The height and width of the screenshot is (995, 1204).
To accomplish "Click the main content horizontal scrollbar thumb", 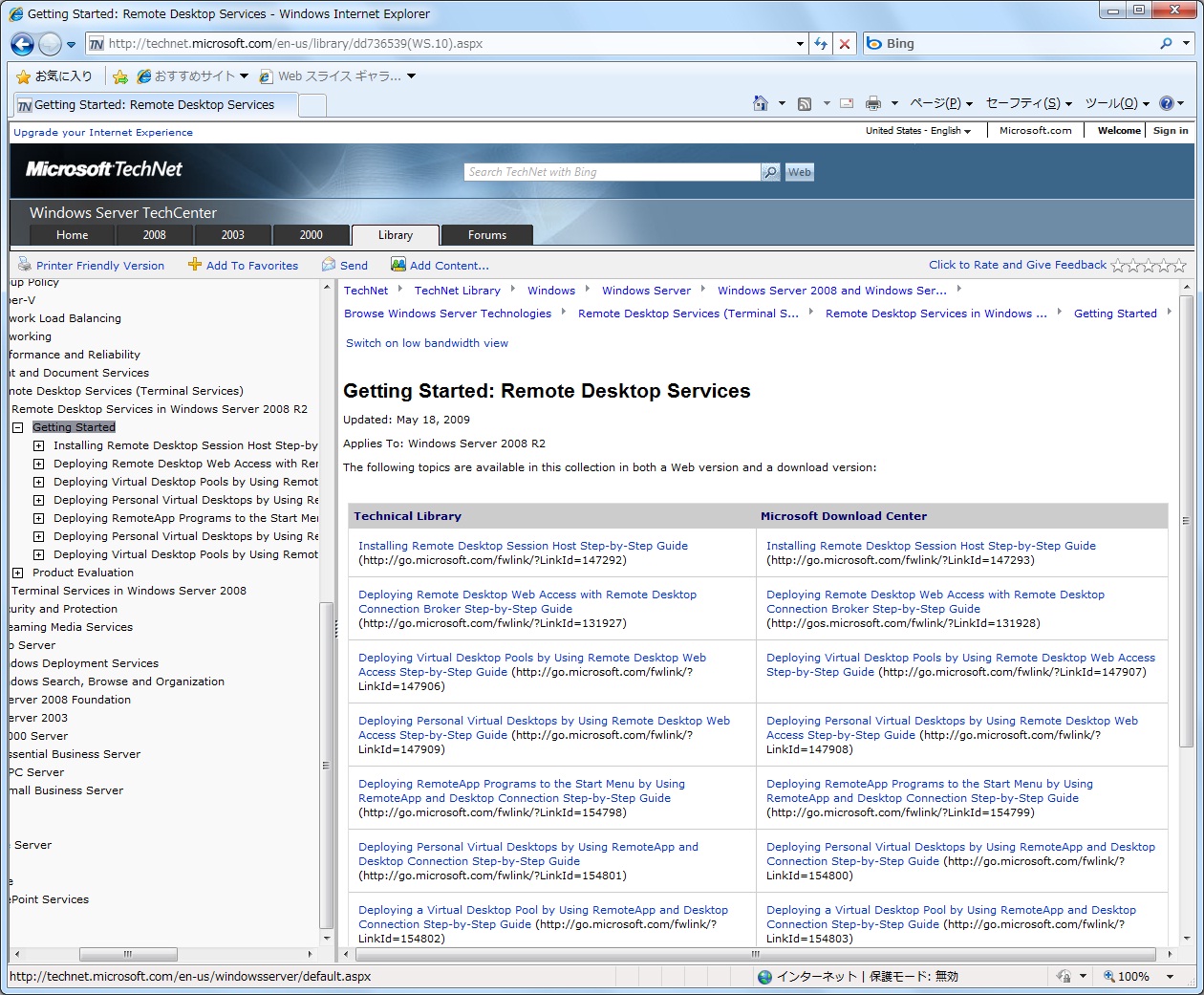I will pyautogui.click(x=756, y=954).
